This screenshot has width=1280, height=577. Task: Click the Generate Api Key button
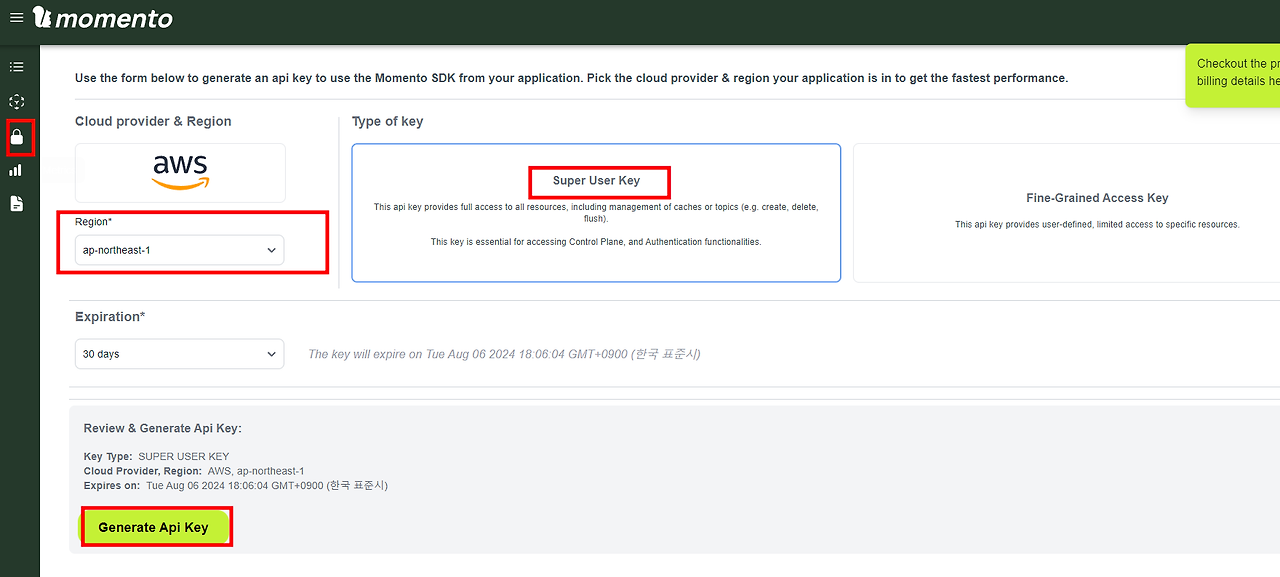coord(154,527)
